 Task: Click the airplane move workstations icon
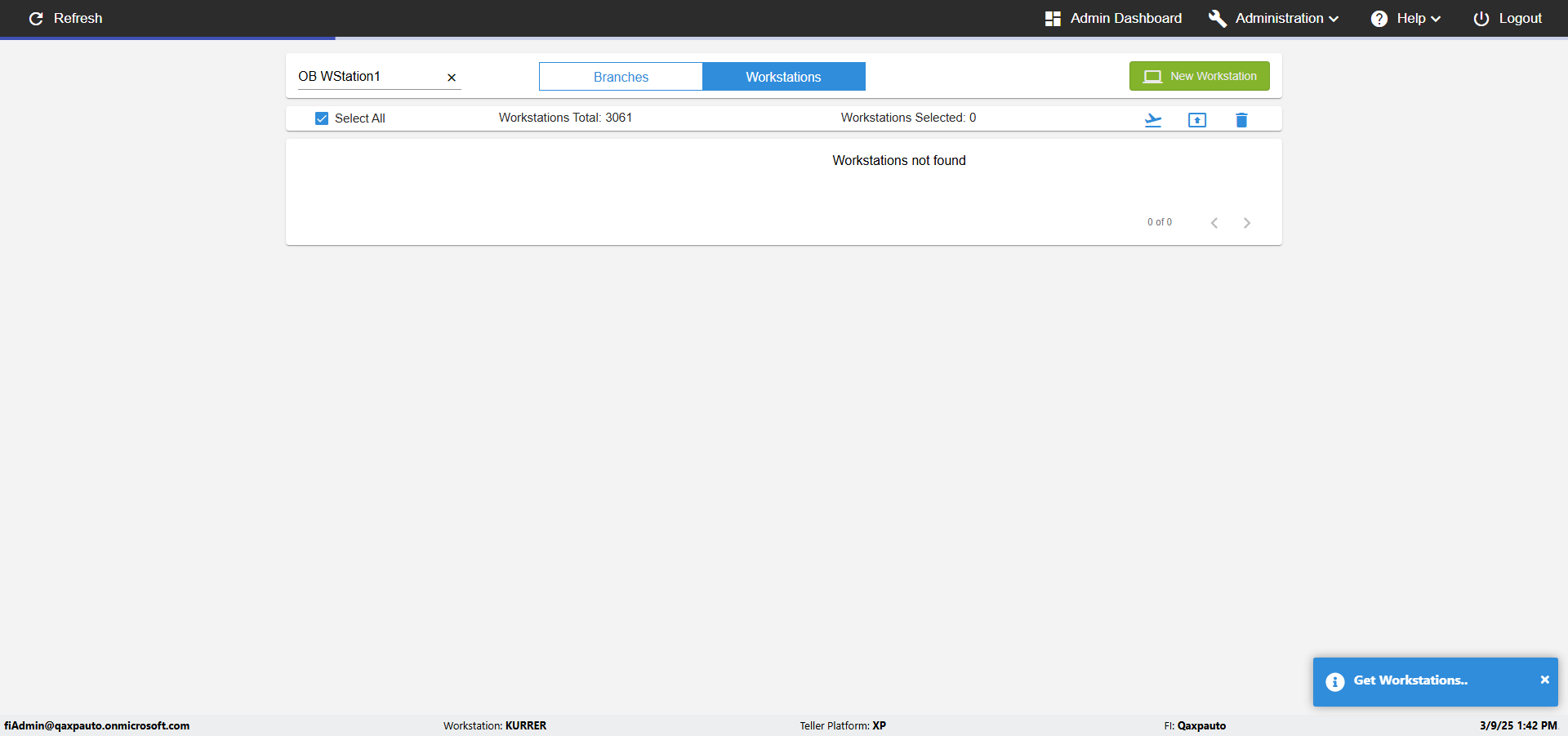[1153, 120]
